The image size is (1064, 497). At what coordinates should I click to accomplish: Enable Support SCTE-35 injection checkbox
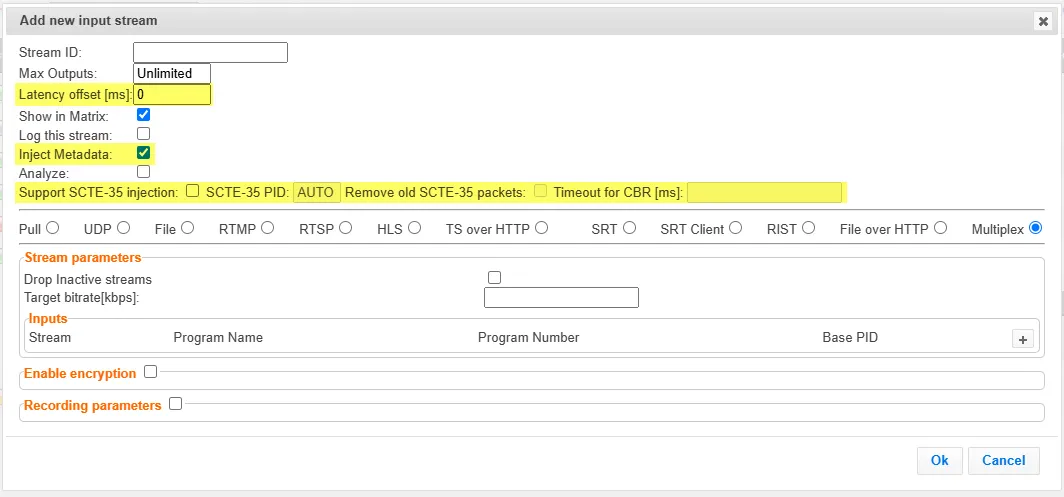coord(193,191)
